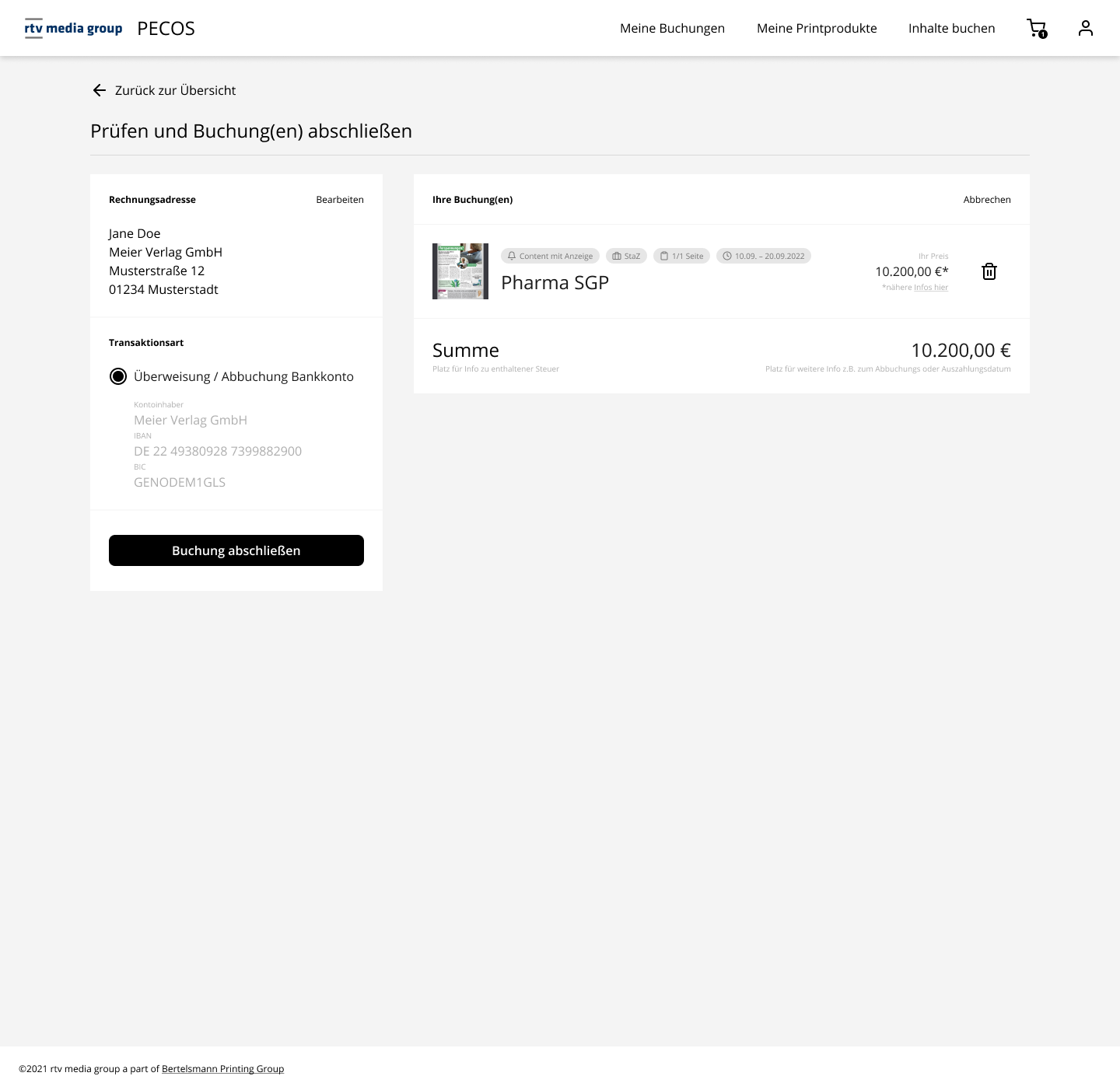Click the Pharma SGP title

pyautogui.click(x=555, y=283)
